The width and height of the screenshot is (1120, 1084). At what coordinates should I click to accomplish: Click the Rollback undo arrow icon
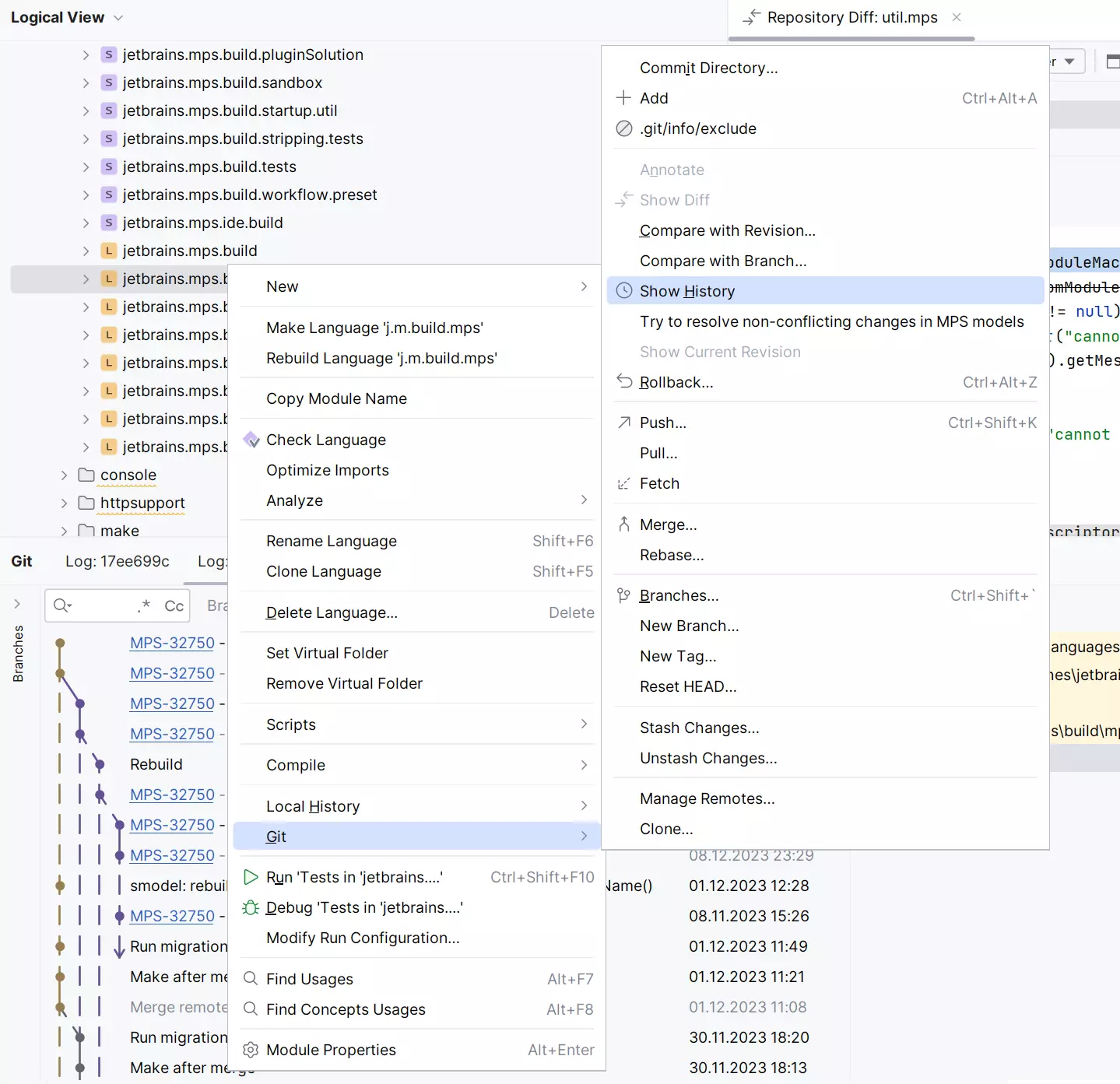coord(624,381)
